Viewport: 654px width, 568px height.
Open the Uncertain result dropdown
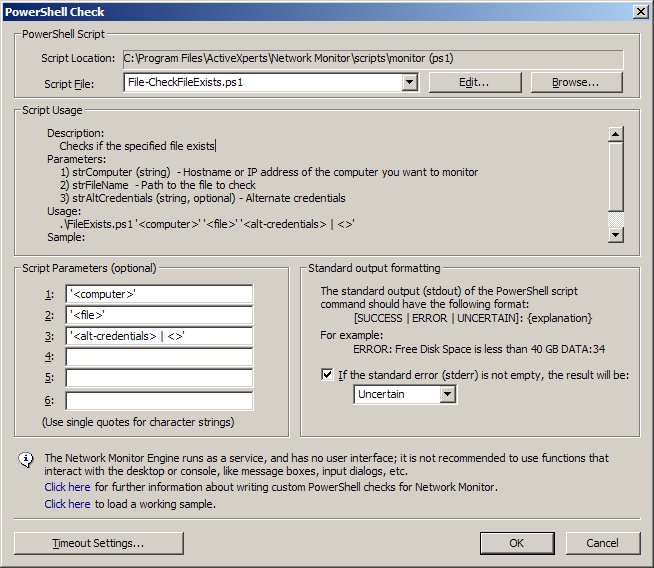[447, 394]
